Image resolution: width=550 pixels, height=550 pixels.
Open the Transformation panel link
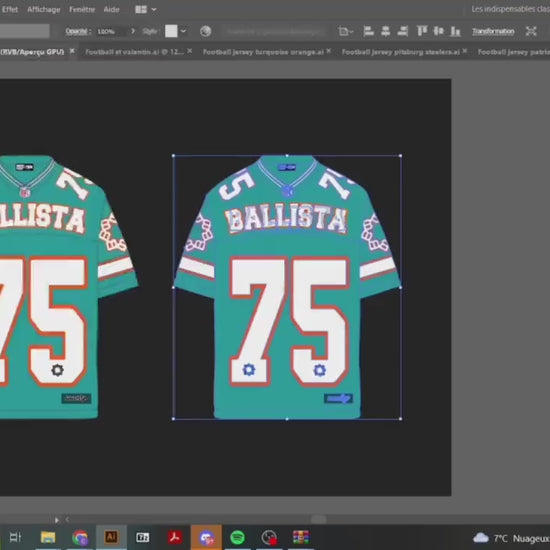tap(493, 32)
